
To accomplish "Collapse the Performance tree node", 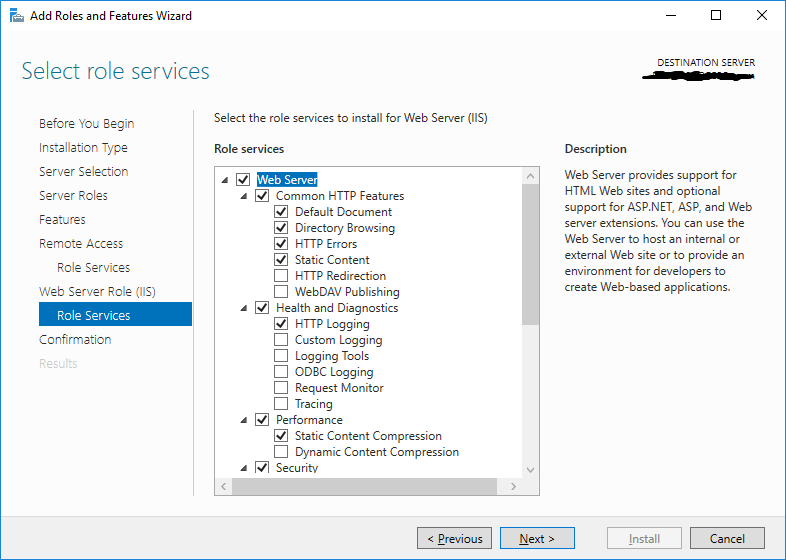I will (x=244, y=421).
